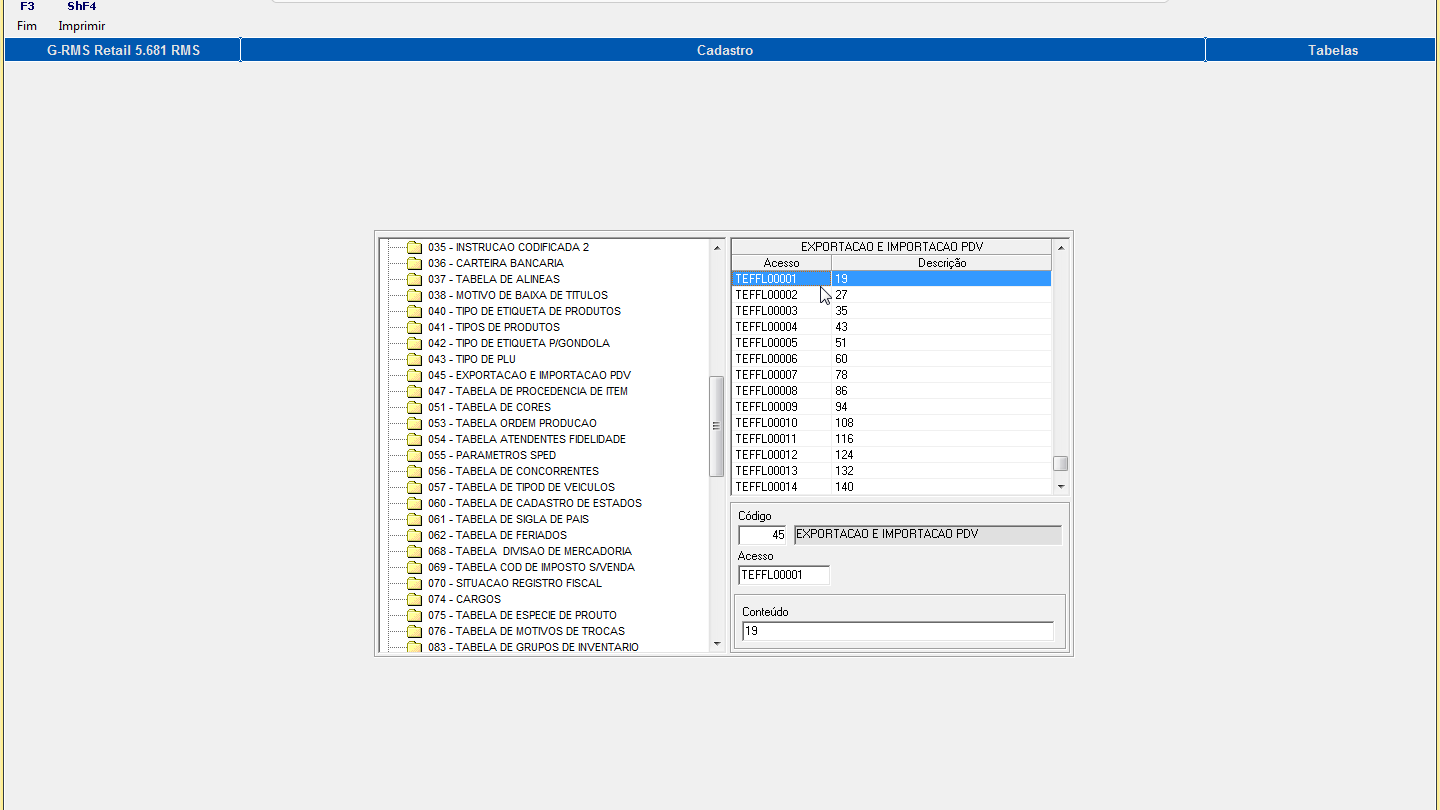Click the tree list scrollbar thumb
Viewport: 1440px width, 810px height.
(716, 426)
